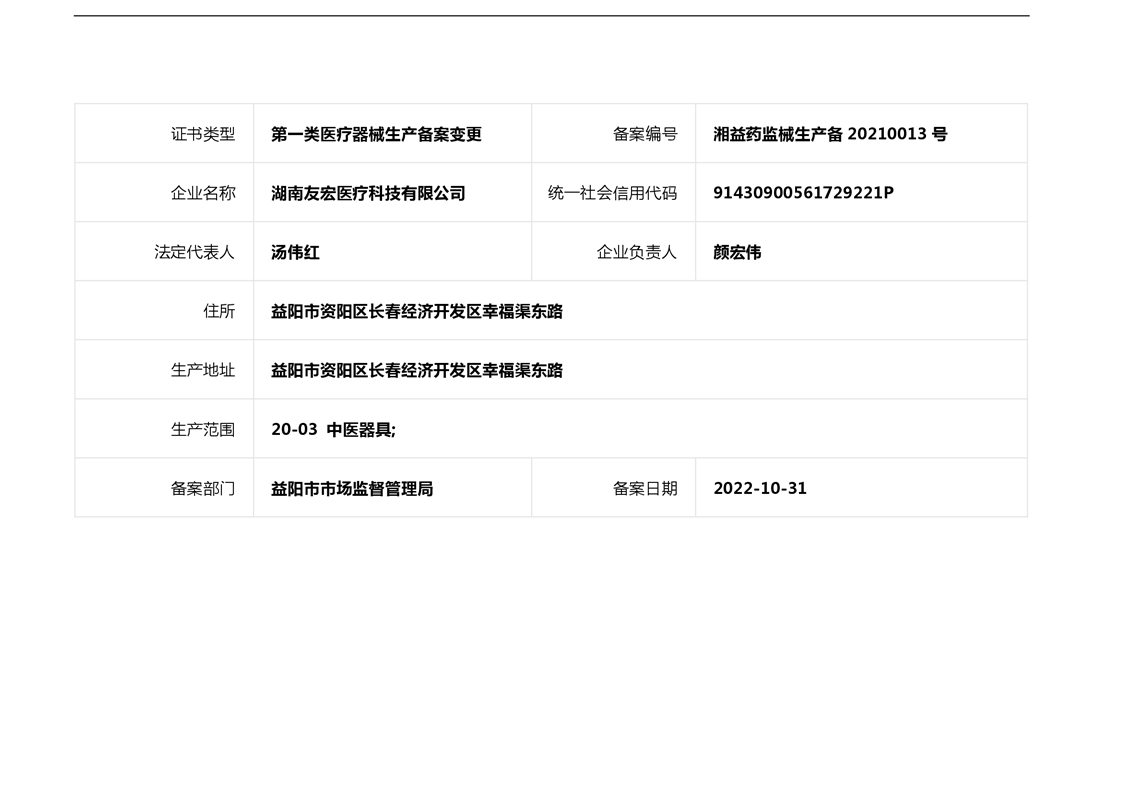
Task: Click the 证书类型 label cell
Action: 203,134
